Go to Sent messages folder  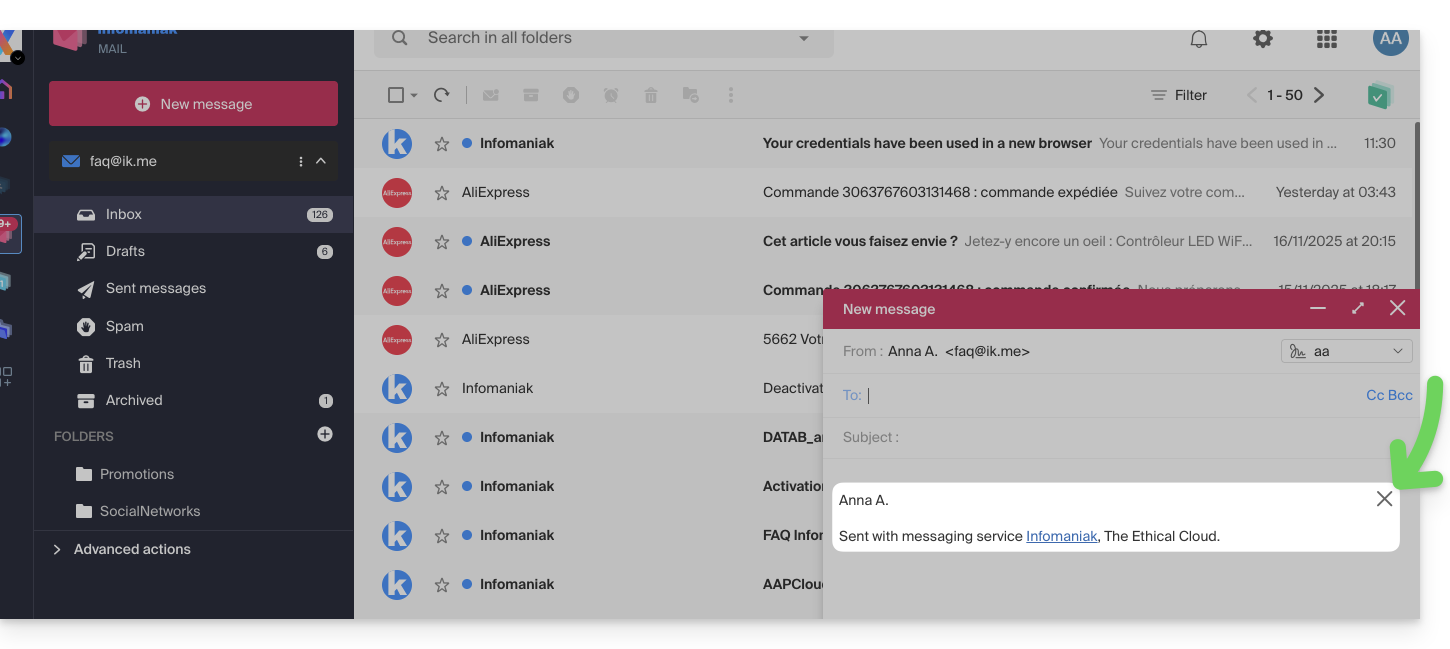[x=155, y=288]
